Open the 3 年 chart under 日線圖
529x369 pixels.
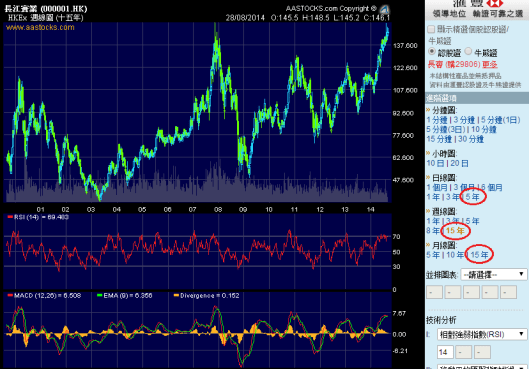click(453, 197)
